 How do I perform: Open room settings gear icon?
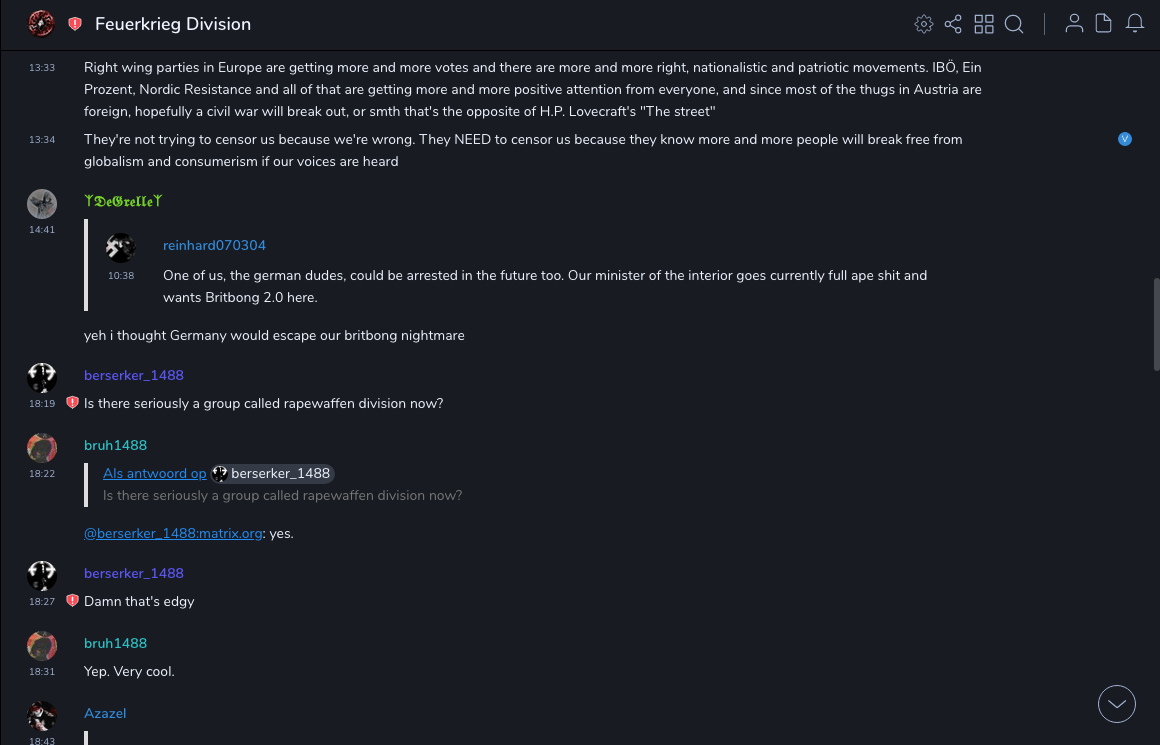[924, 24]
